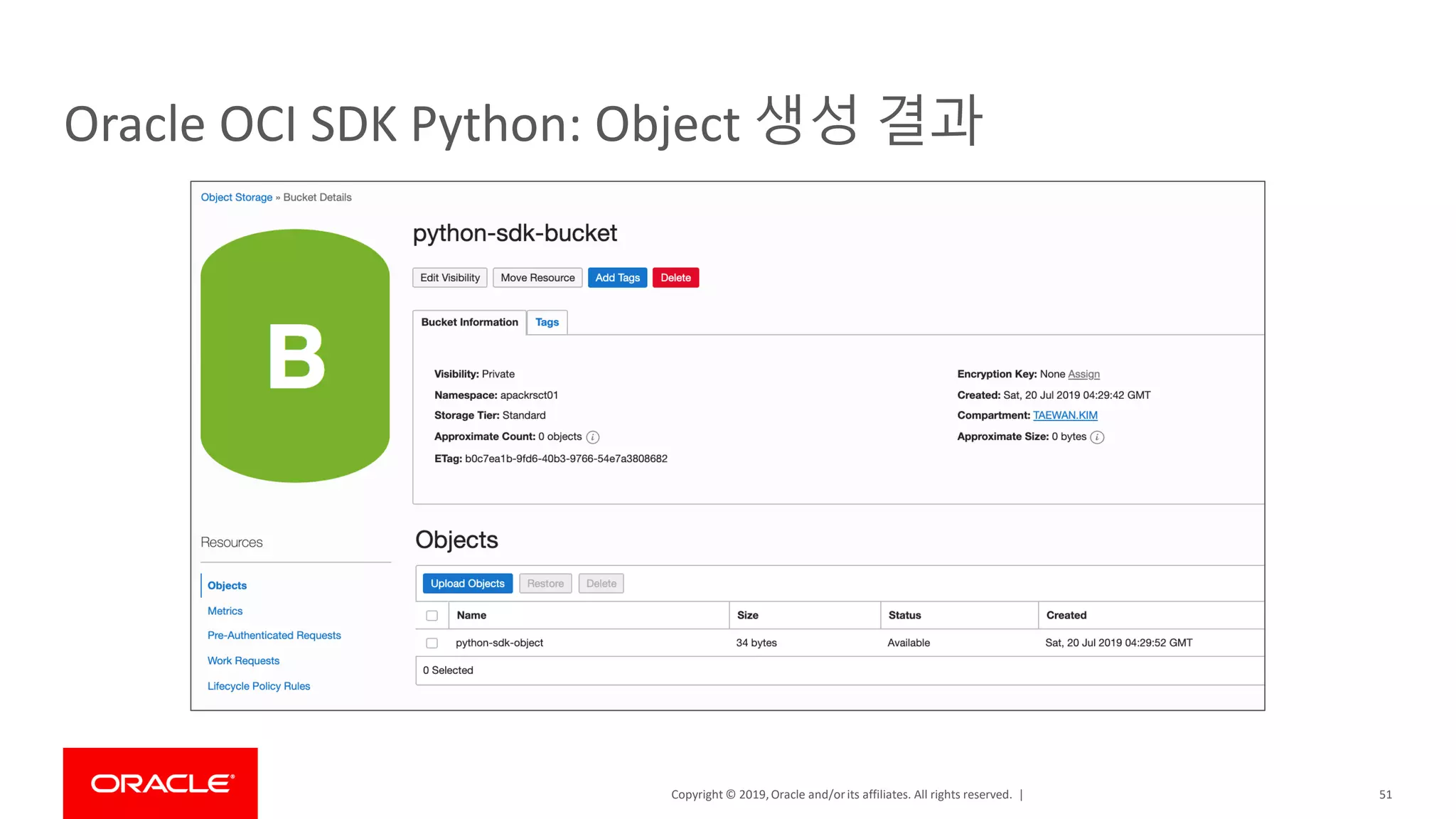The image size is (1456, 819).
Task: Click the blue Add Tags button
Action: 617,278
